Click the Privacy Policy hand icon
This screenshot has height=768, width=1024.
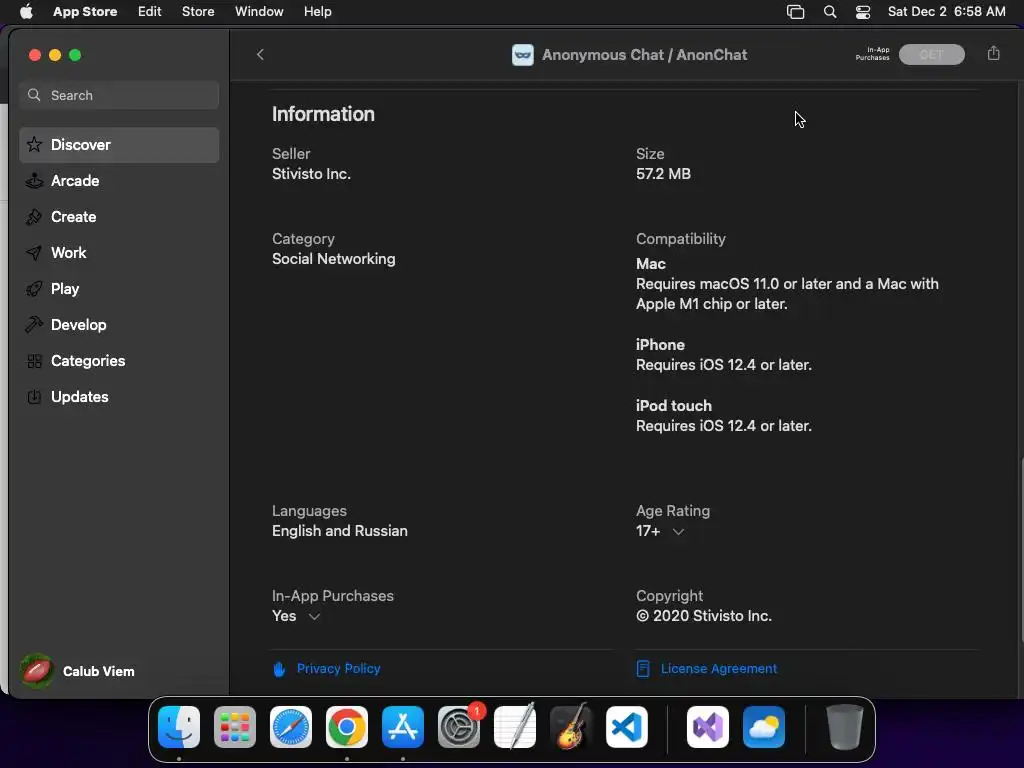280,669
